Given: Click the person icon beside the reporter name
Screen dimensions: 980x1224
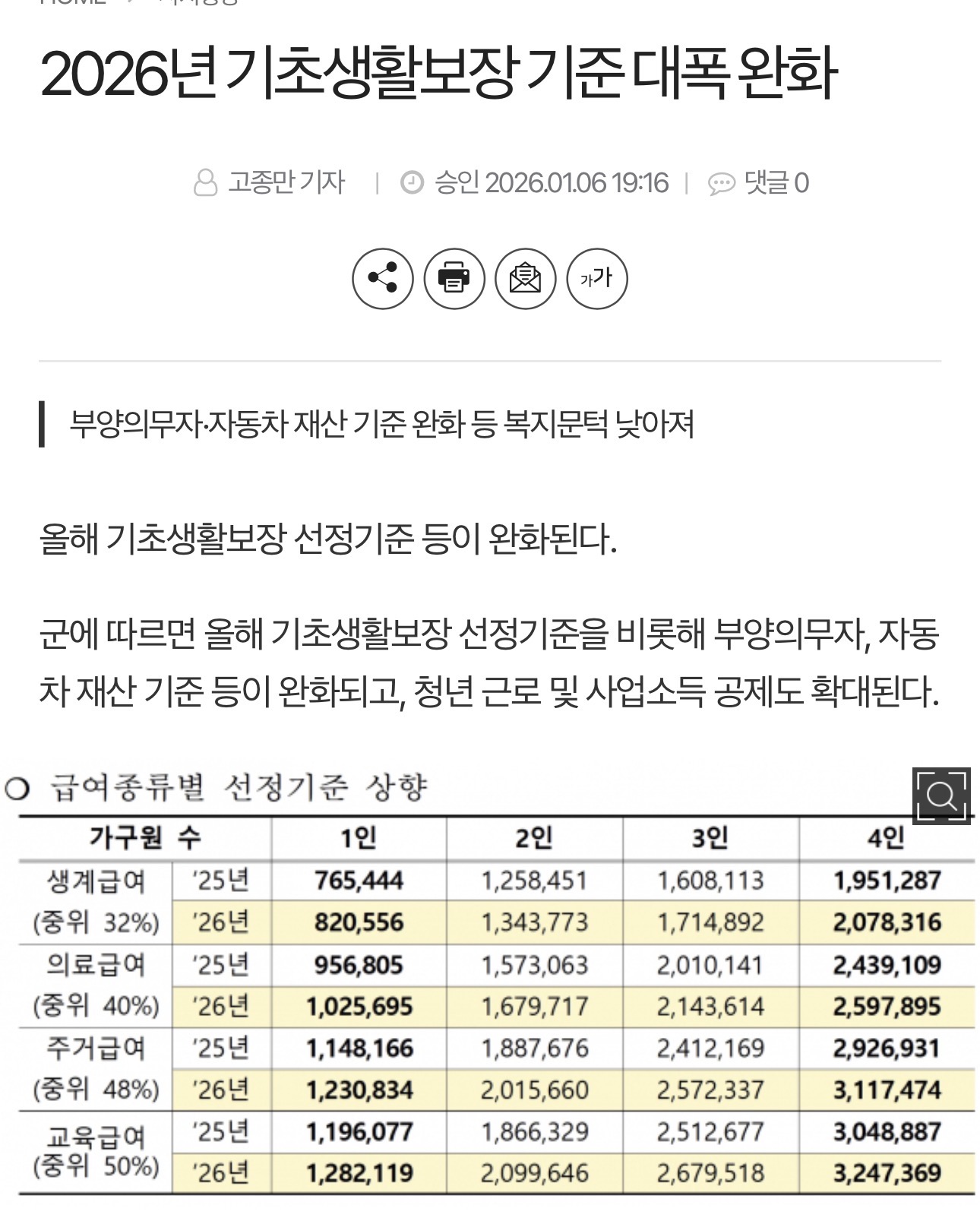Looking at the screenshot, I should coord(205,183).
